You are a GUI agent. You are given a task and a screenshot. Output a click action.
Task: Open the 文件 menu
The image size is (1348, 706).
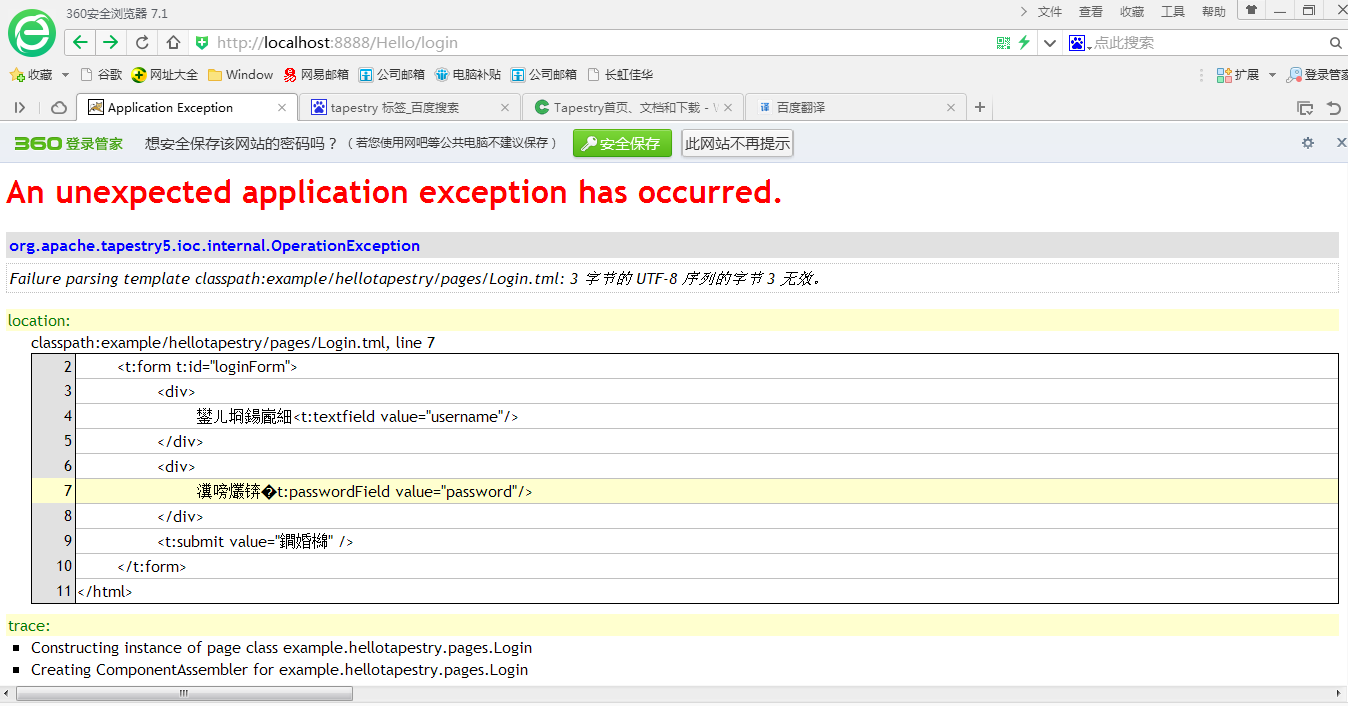[x=1050, y=12]
